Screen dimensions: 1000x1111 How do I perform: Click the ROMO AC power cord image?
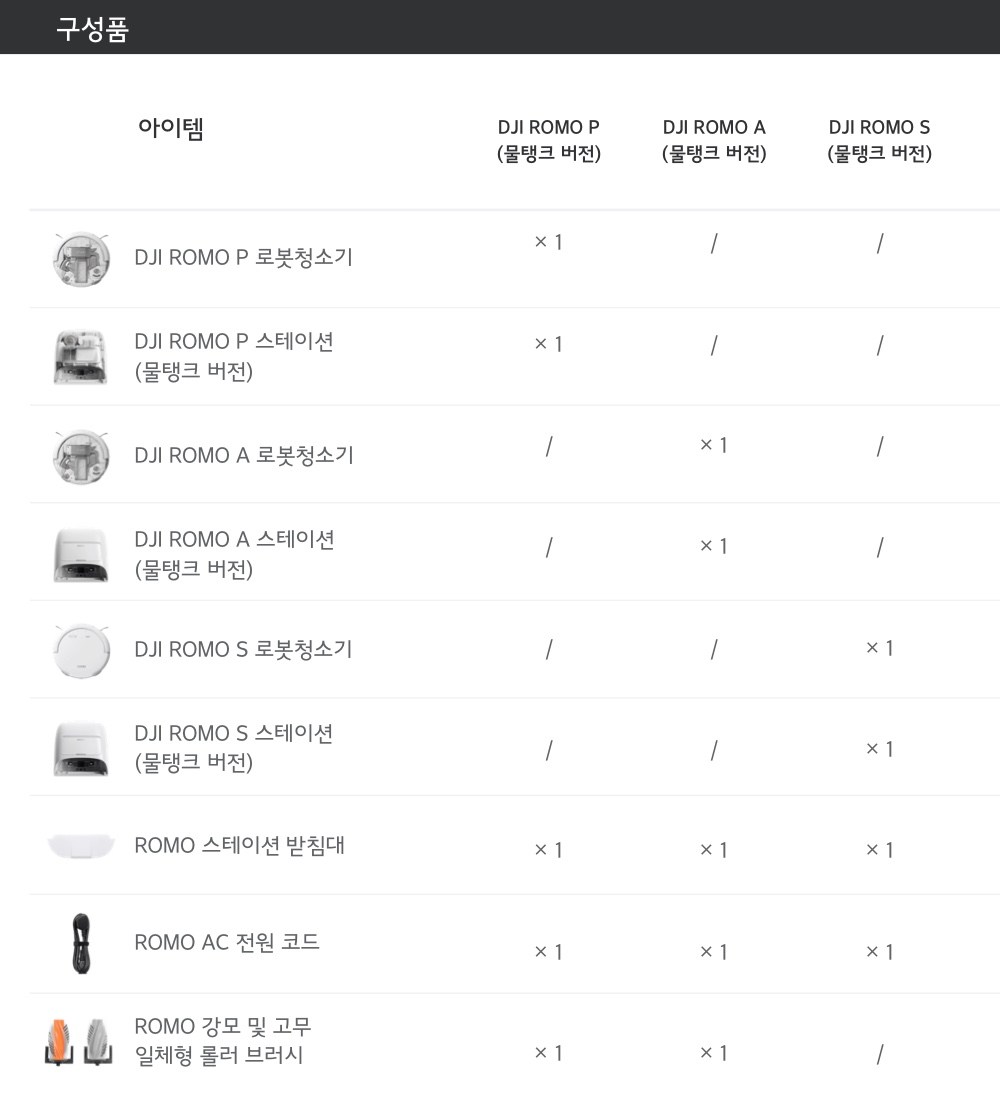[x=81, y=943]
